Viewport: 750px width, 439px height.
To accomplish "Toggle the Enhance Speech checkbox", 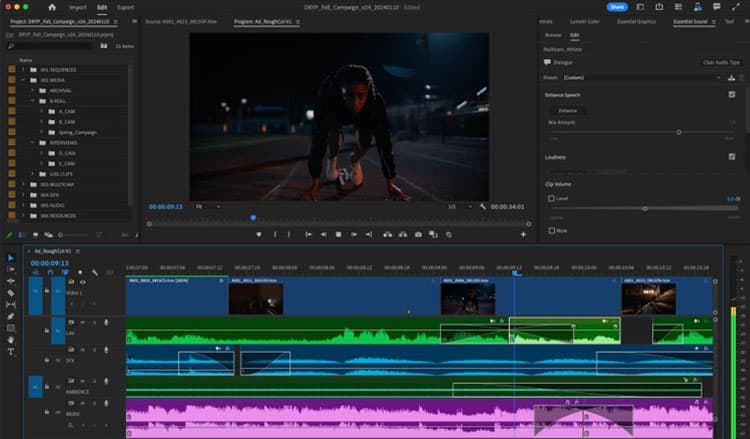I will pyautogui.click(x=732, y=95).
